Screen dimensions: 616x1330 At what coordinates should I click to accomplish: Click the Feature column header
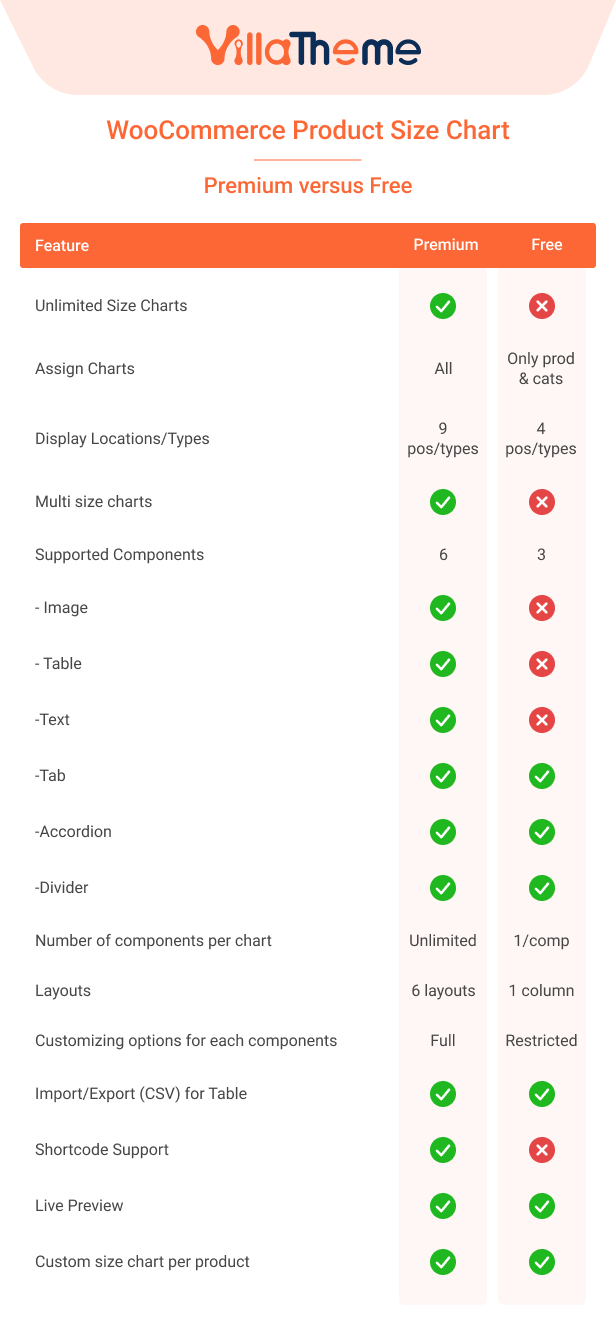point(62,246)
